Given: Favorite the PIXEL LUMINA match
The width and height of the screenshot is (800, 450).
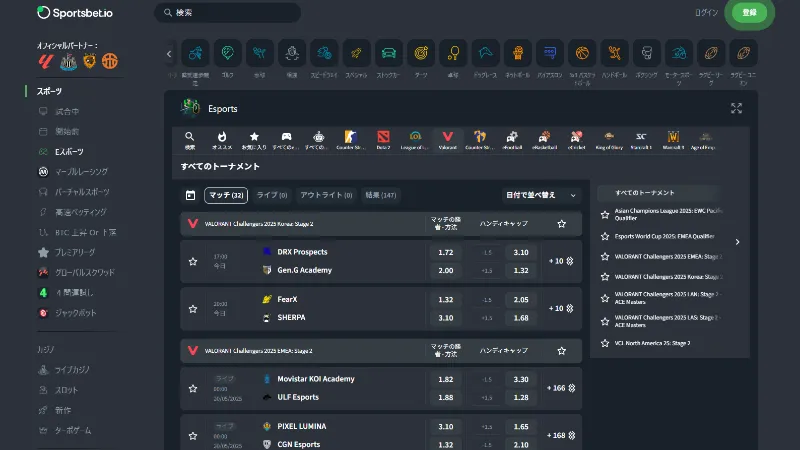Looking at the screenshot, I should click(193, 436).
